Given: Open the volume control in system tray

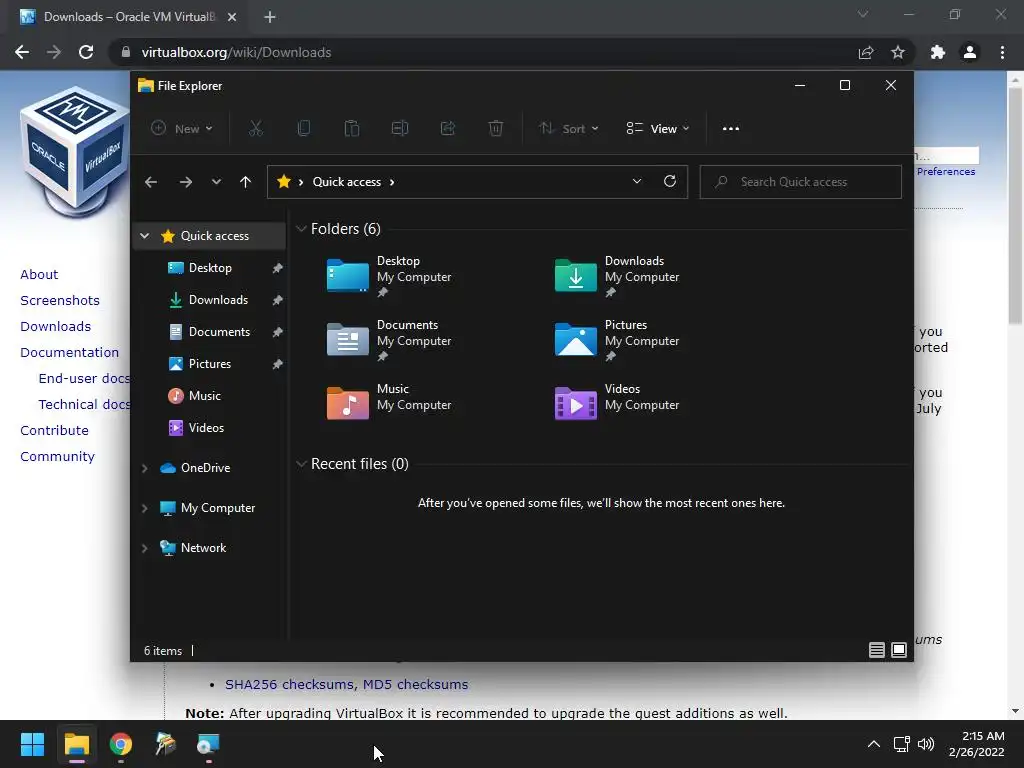Looking at the screenshot, I should tap(925, 744).
